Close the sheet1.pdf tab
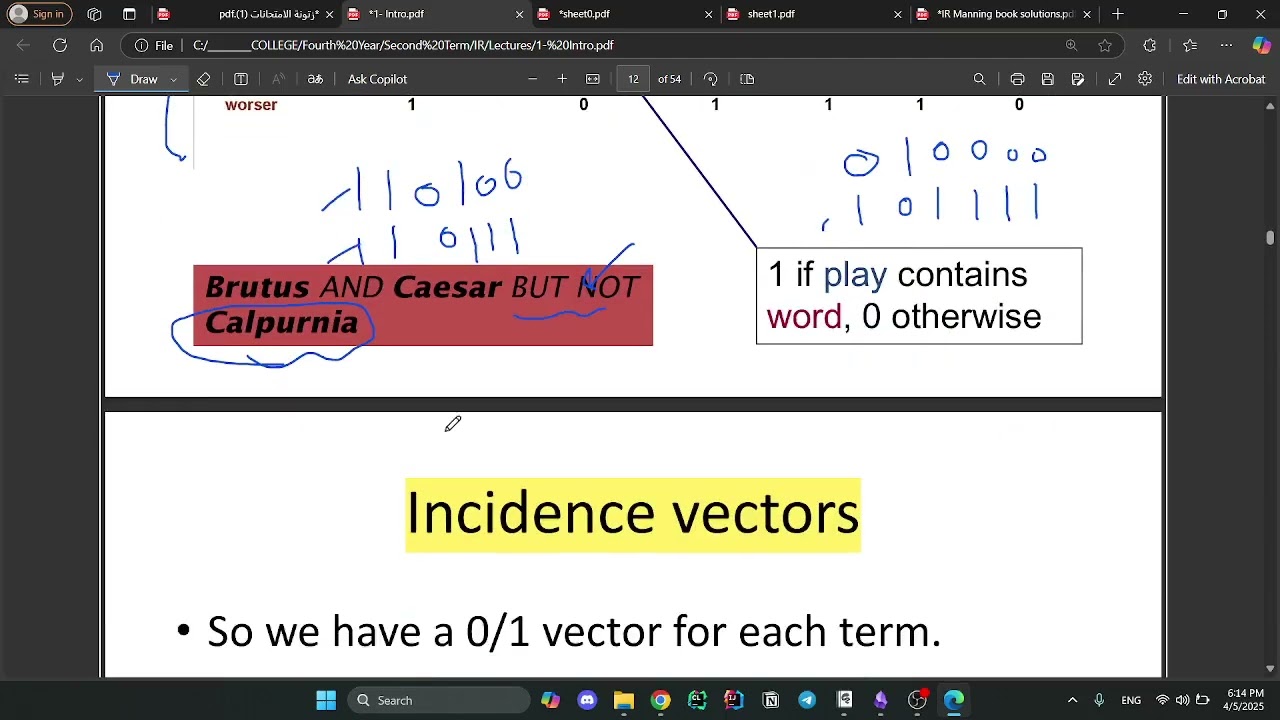 coord(897,14)
